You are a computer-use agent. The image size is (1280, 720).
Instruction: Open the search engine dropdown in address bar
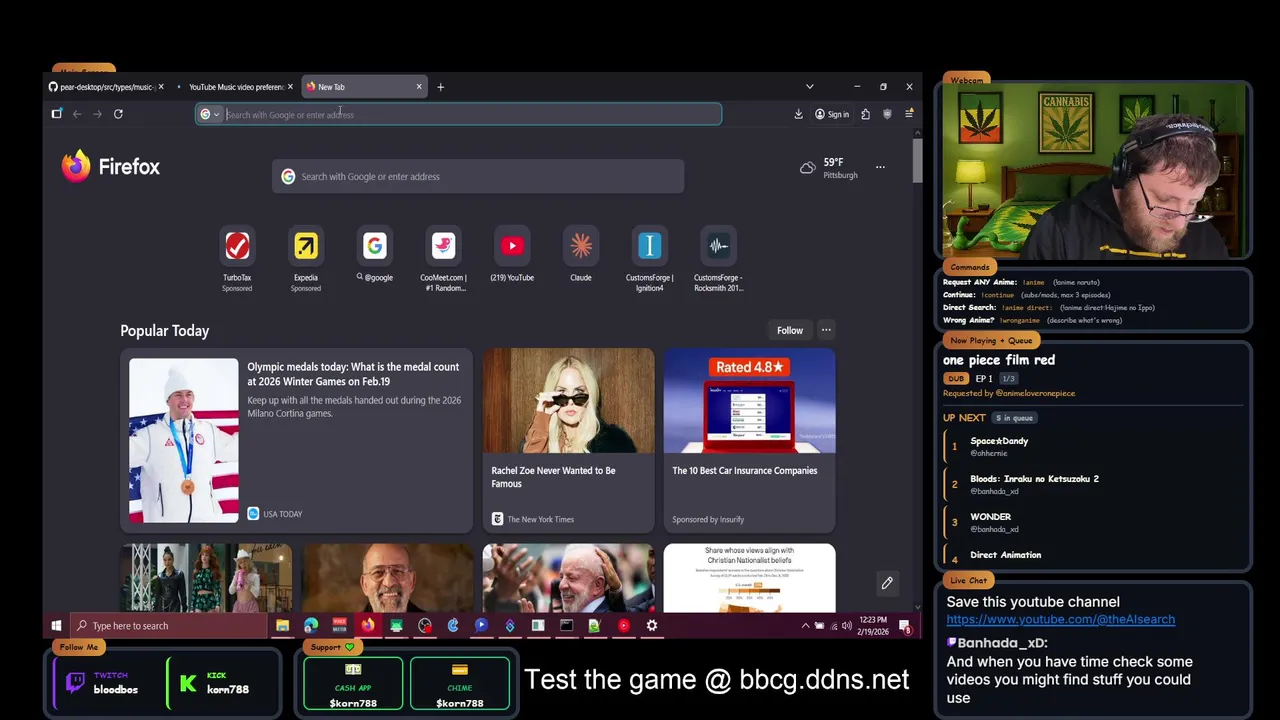[x=209, y=114]
